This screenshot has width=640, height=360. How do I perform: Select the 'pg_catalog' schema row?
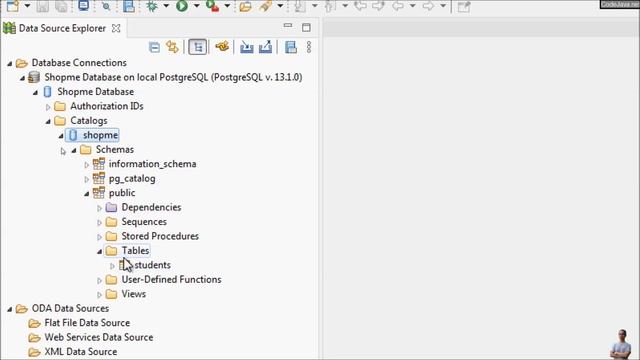[132, 179]
